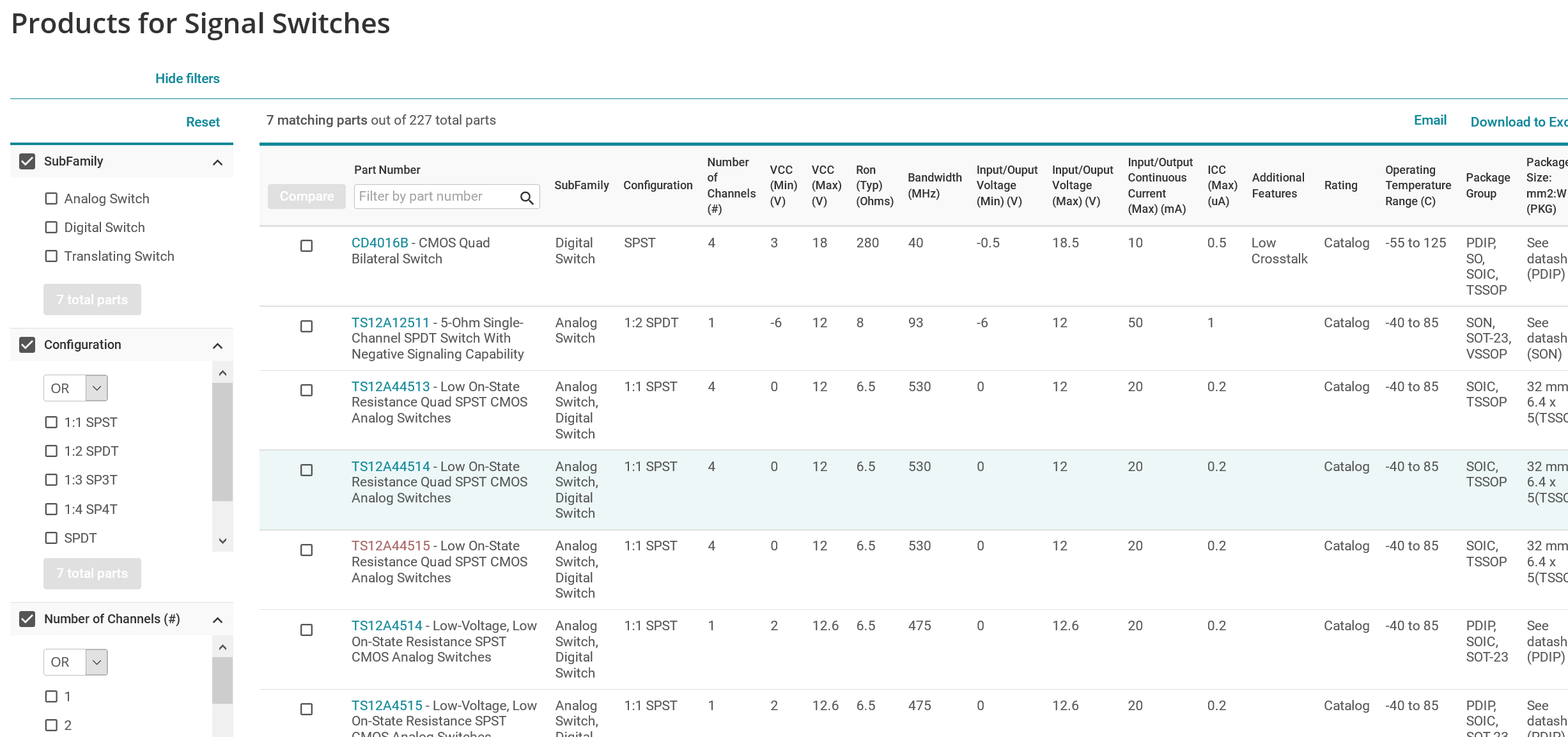
Task: Sort by the Bandwidth (MHz) column header
Action: click(x=934, y=185)
